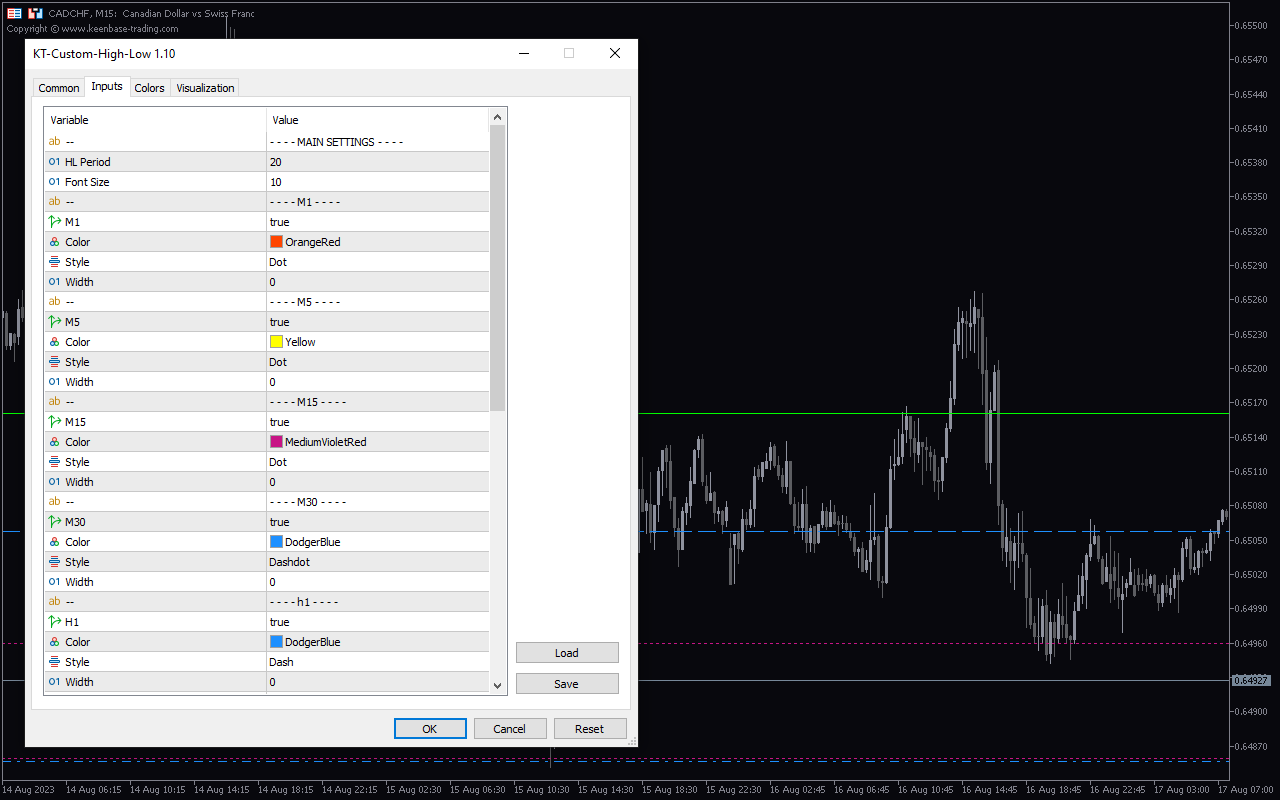Click the Width icon under H1
The image size is (1280, 800).
click(x=55, y=682)
